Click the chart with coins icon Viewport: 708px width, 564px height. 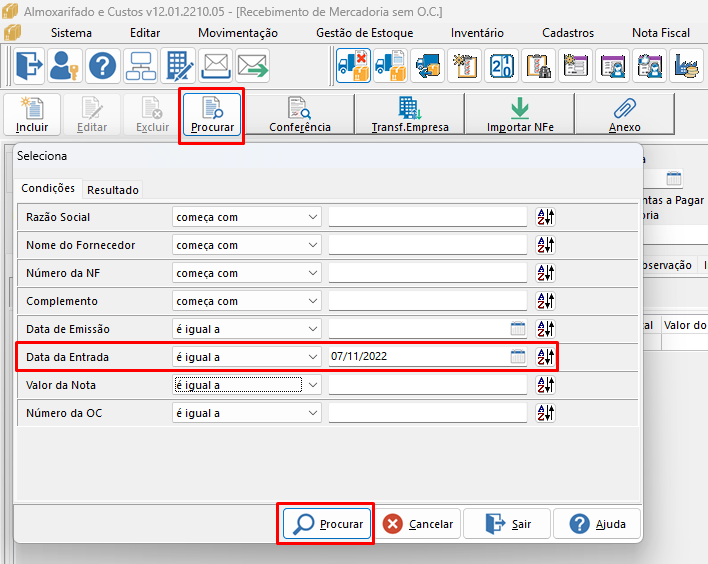pyautogui.click(x=687, y=66)
